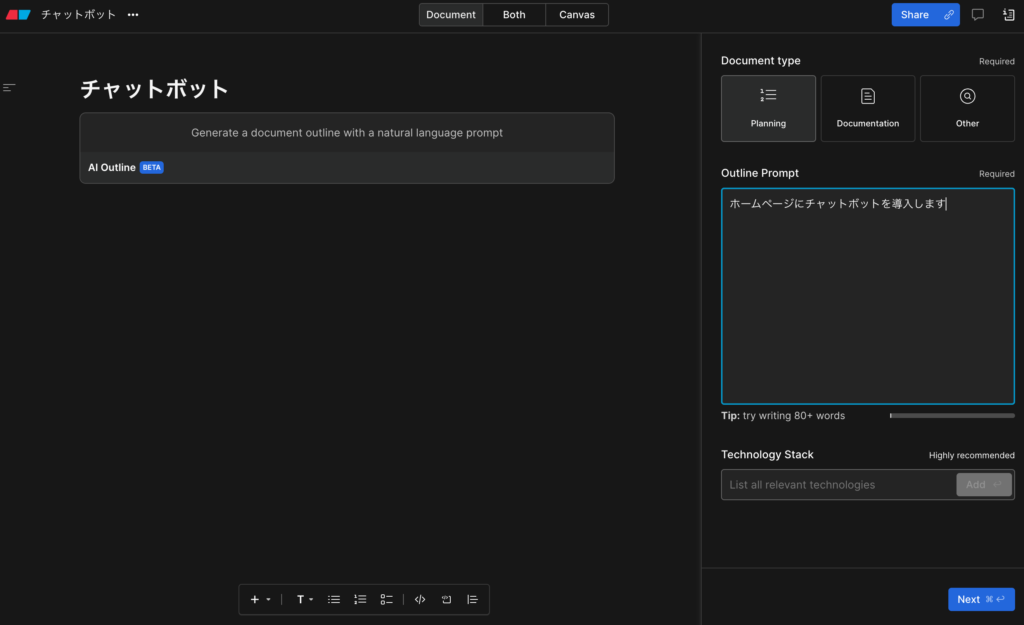Click the Eraser logo icon
1024x625 pixels.
click(18, 14)
